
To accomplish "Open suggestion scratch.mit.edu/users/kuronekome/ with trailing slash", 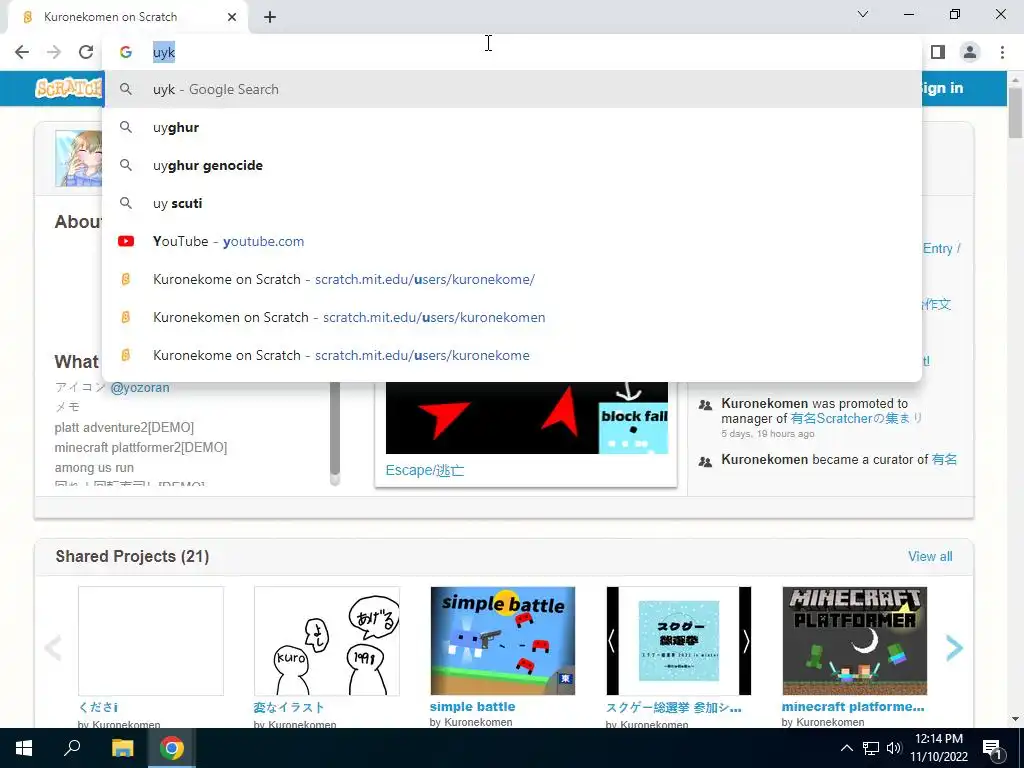I will pos(512,280).
